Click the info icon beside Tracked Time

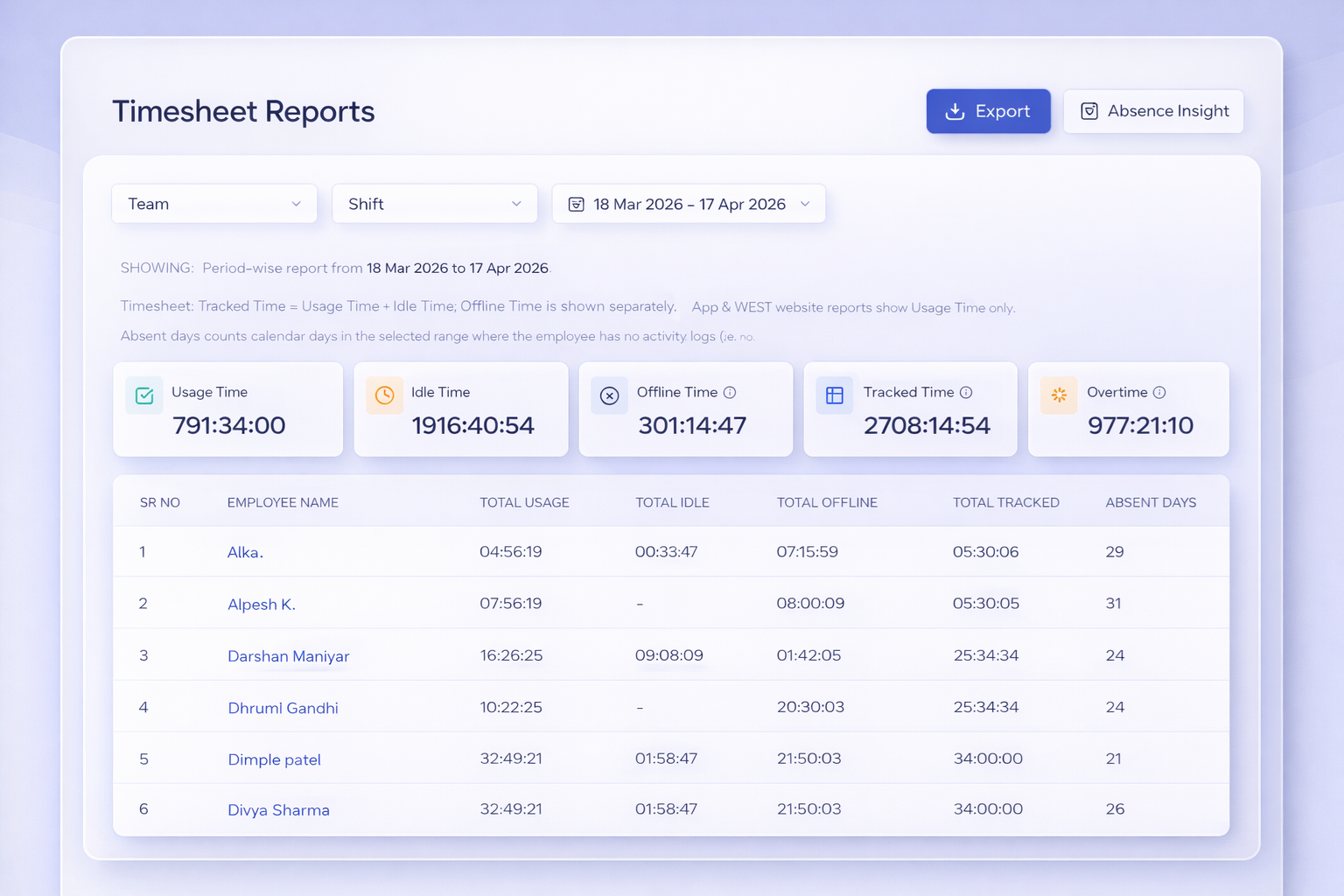click(966, 392)
